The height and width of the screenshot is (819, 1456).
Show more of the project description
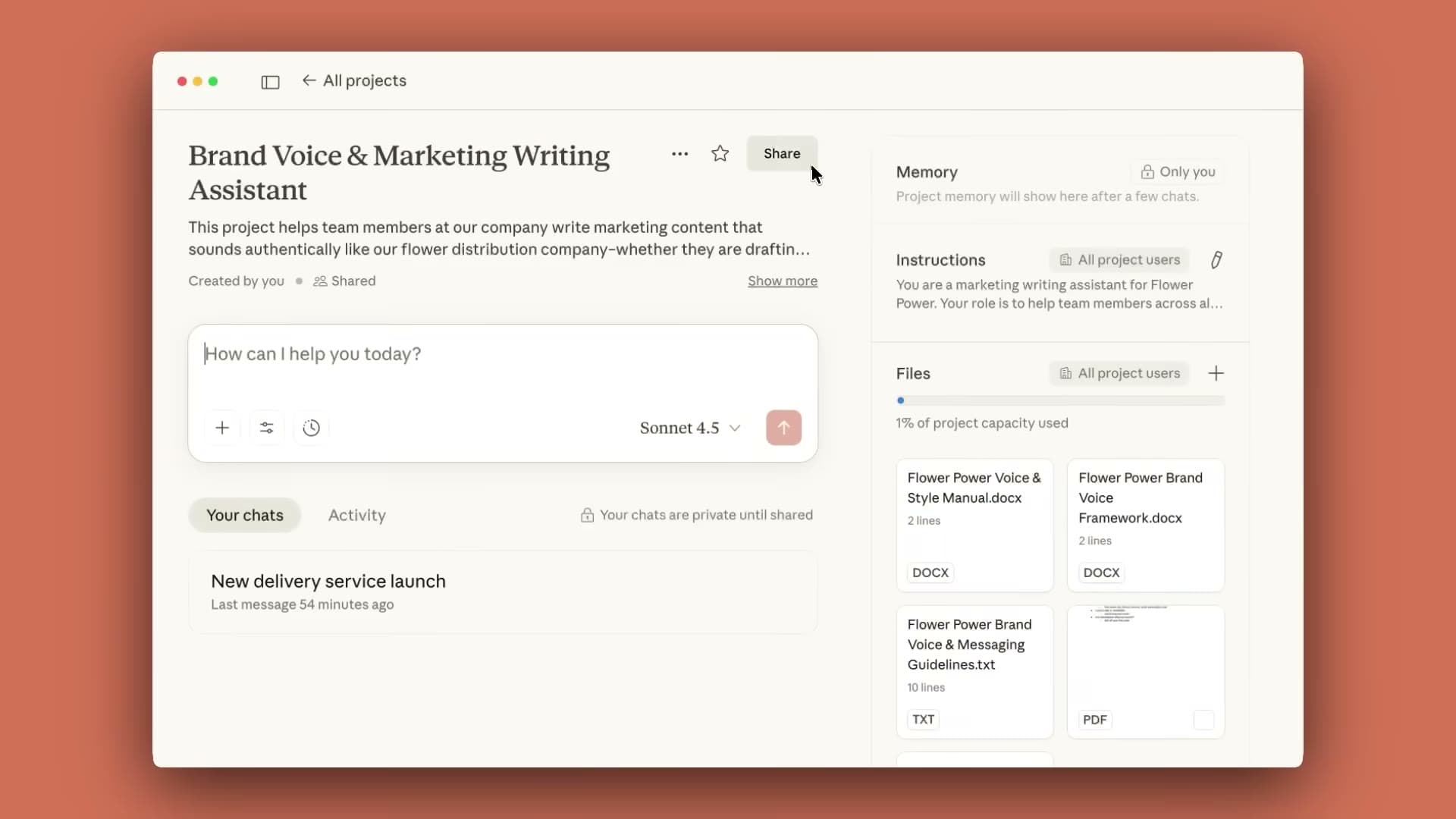(x=783, y=281)
